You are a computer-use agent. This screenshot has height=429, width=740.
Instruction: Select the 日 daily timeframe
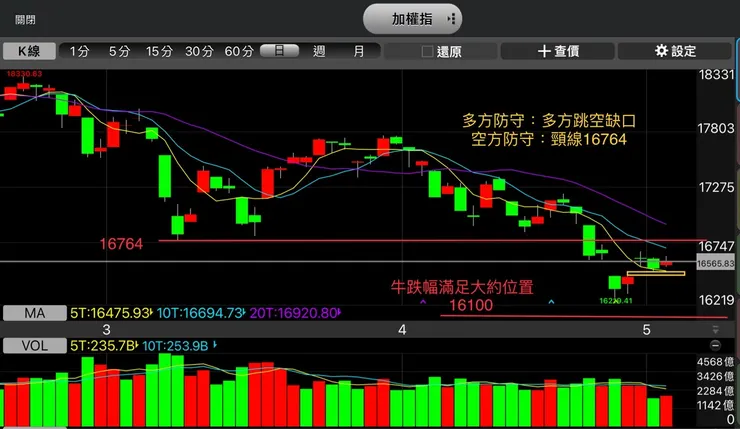click(279, 50)
